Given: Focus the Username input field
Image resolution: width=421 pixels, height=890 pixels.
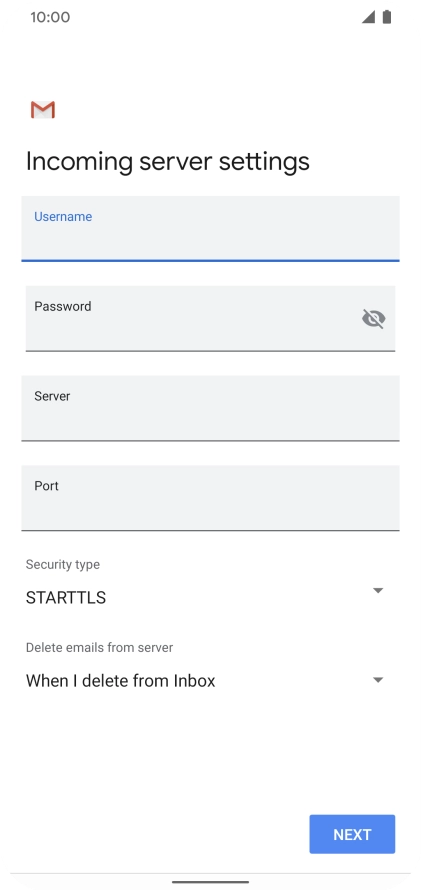Looking at the screenshot, I should coord(210,229).
